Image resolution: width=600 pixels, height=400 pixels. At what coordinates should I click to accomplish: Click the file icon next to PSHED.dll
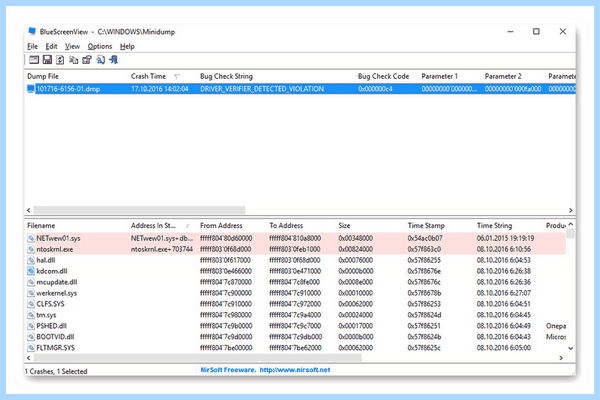tap(31, 326)
